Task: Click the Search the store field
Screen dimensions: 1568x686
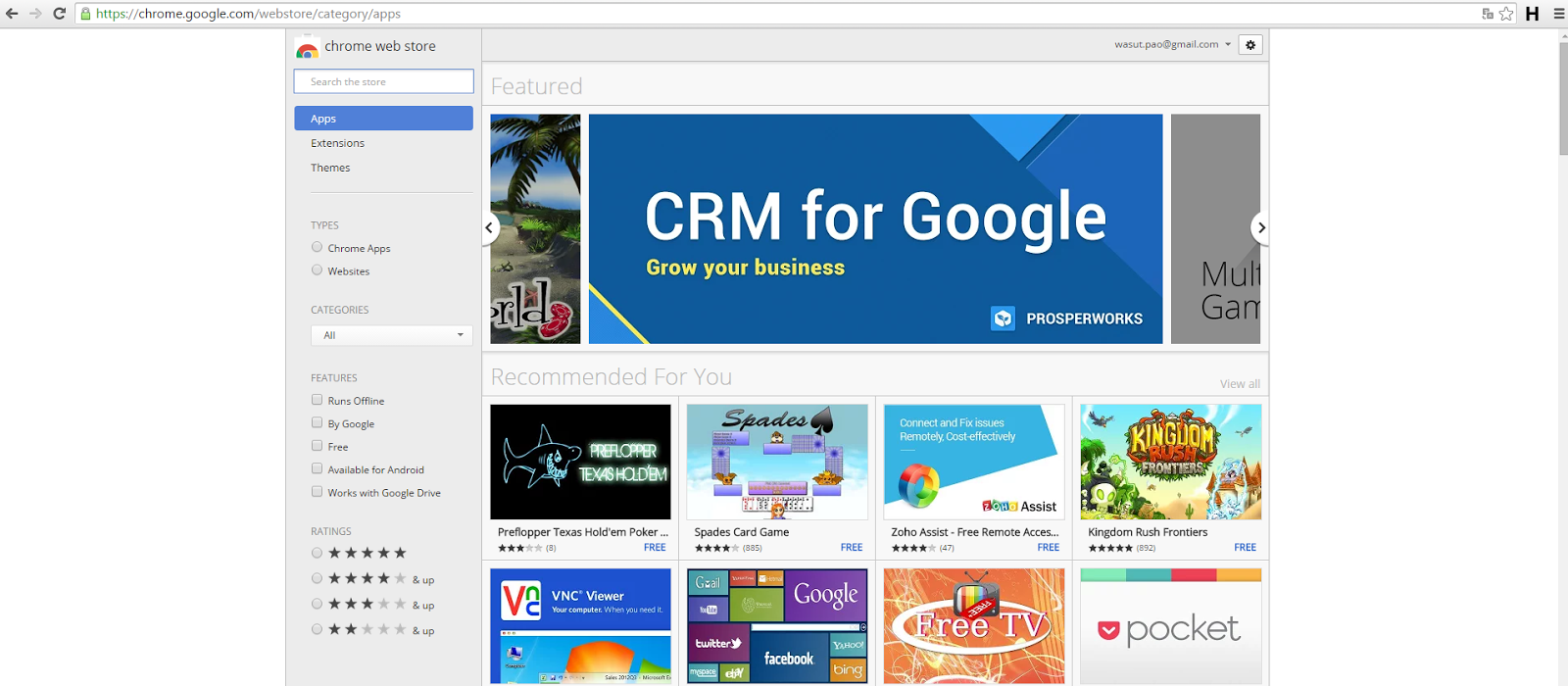Action: (383, 81)
